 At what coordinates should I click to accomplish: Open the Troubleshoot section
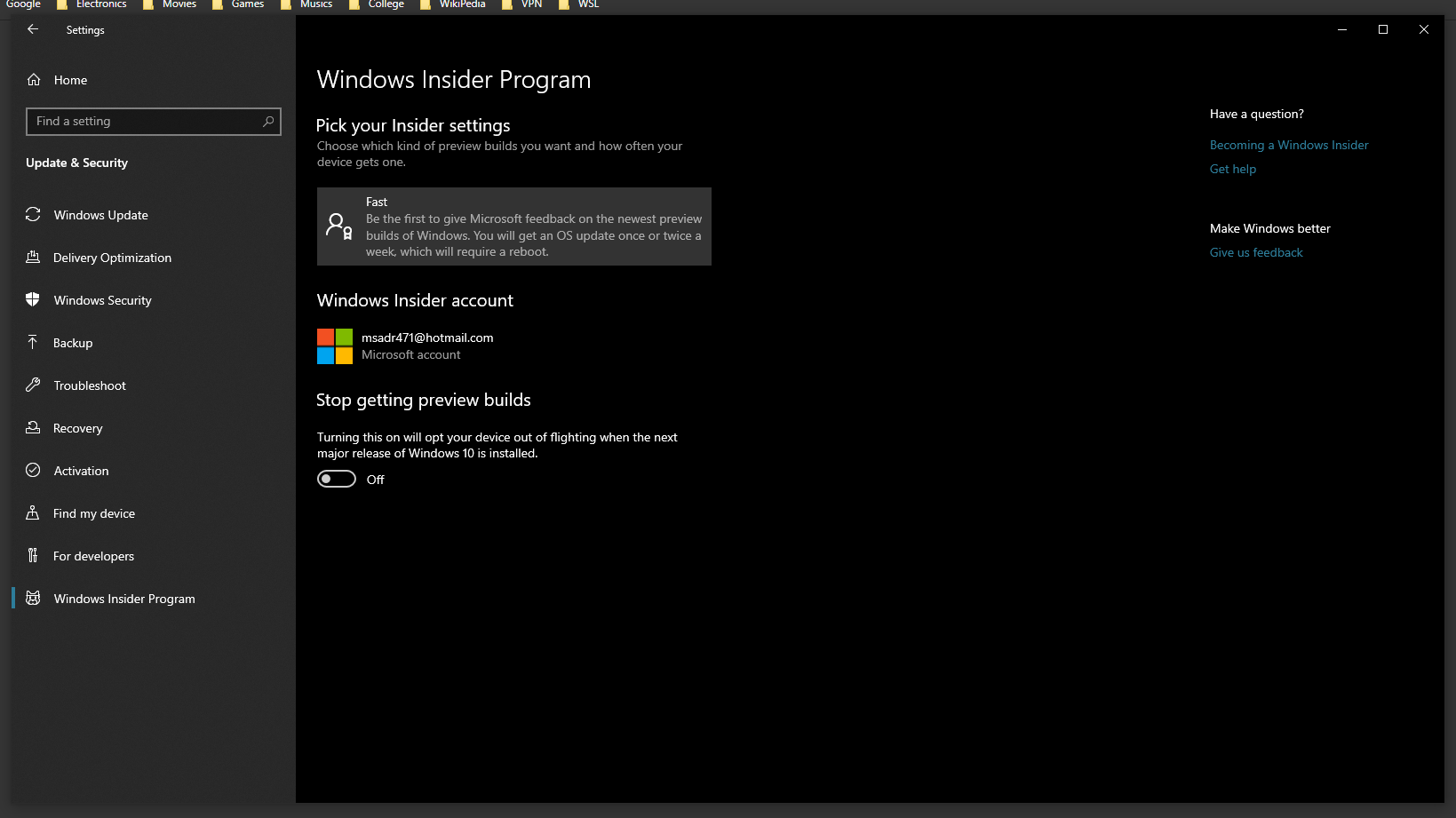[89, 385]
